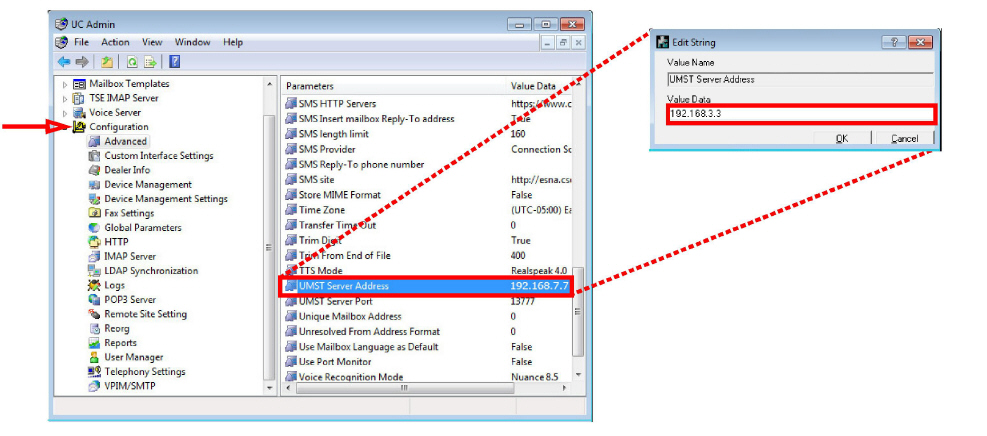The width and height of the screenshot is (987, 436).
Task: Click the Refresh toolbar icon
Action: coord(132,62)
